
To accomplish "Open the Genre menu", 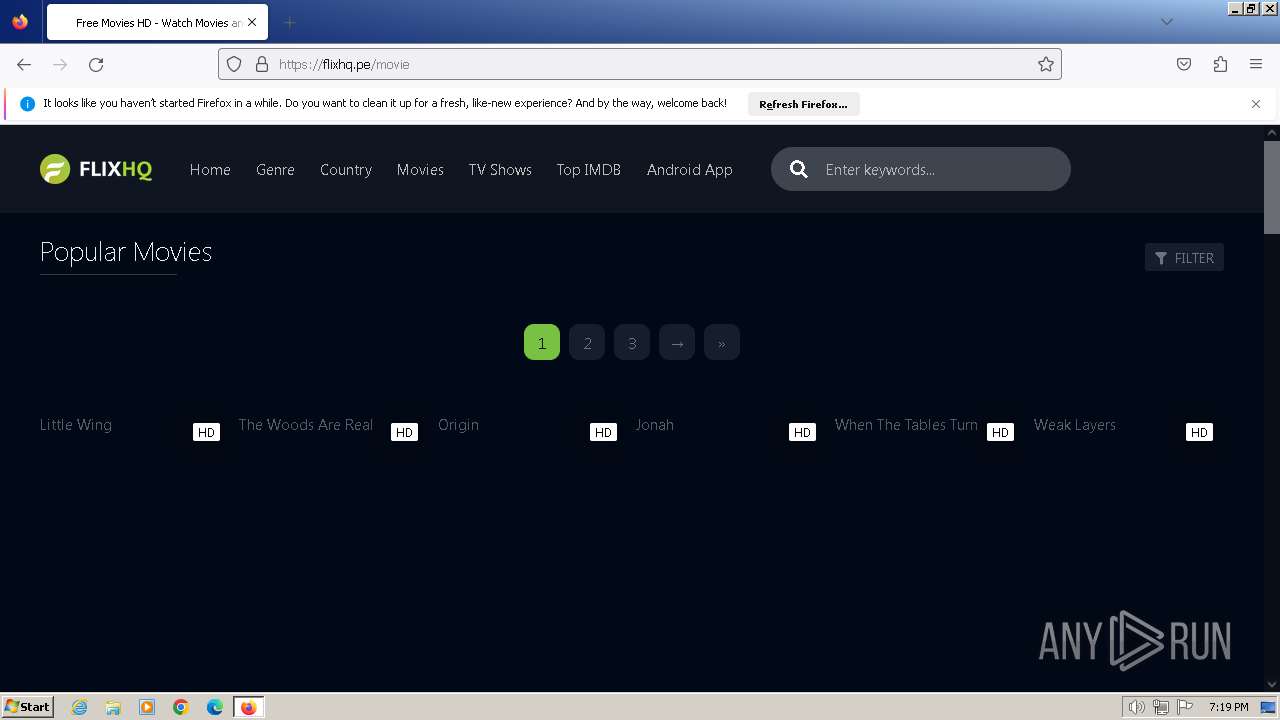I will tap(275, 170).
